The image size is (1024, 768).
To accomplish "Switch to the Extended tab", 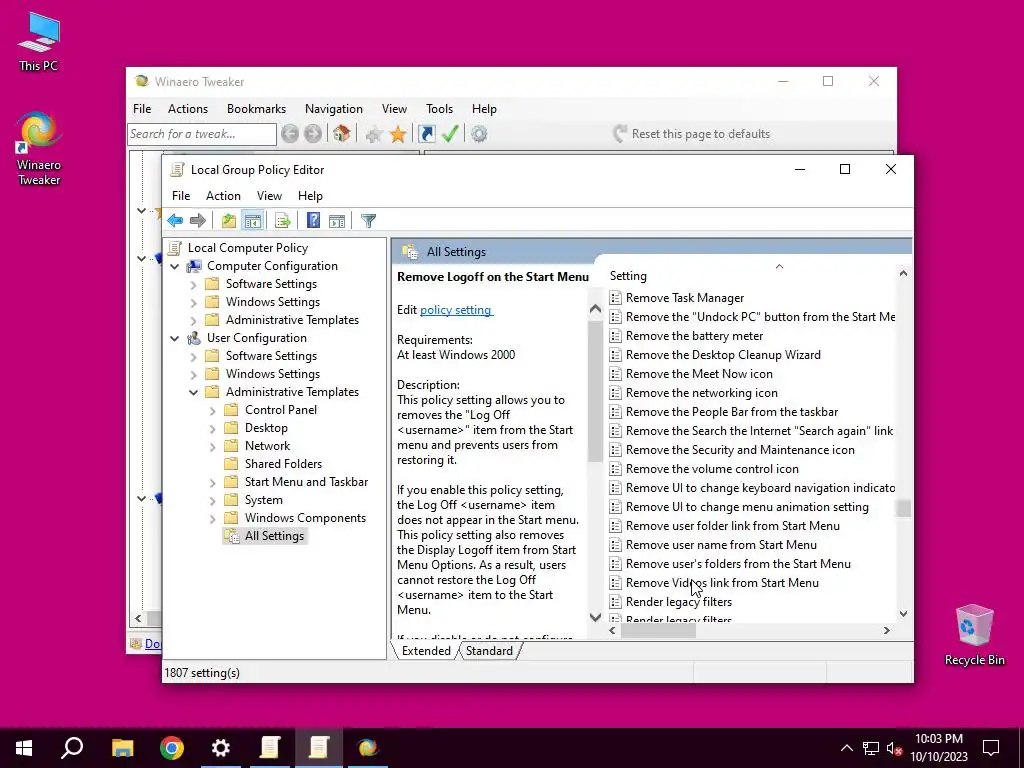I will [x=426, y=651].
